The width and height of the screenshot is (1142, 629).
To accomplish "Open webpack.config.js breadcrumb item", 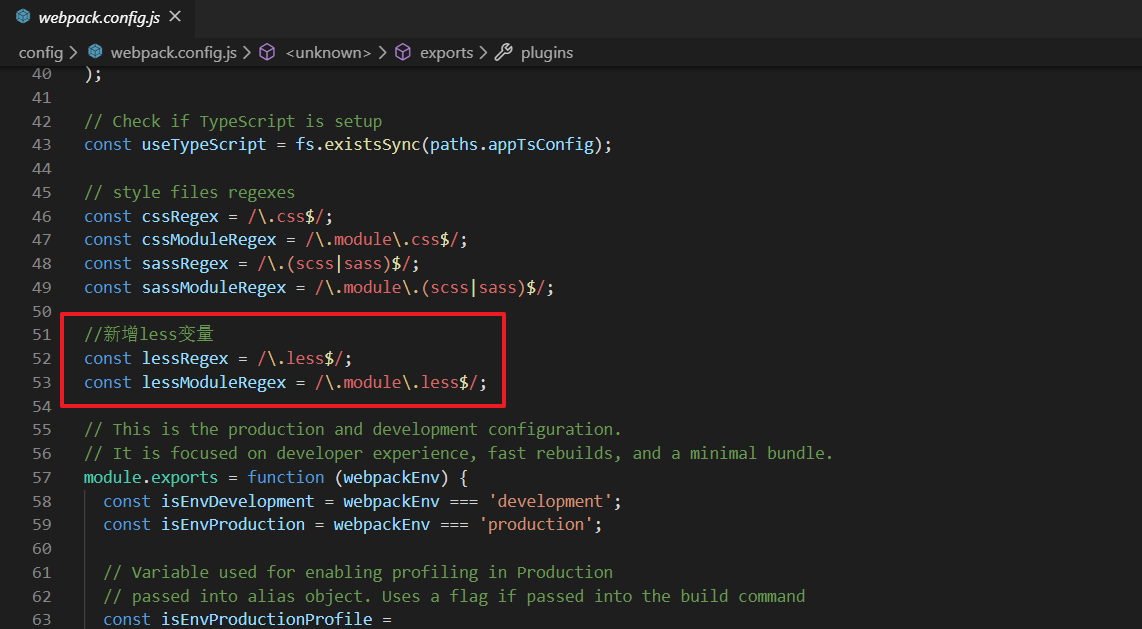I will click(x=173, y=52).
